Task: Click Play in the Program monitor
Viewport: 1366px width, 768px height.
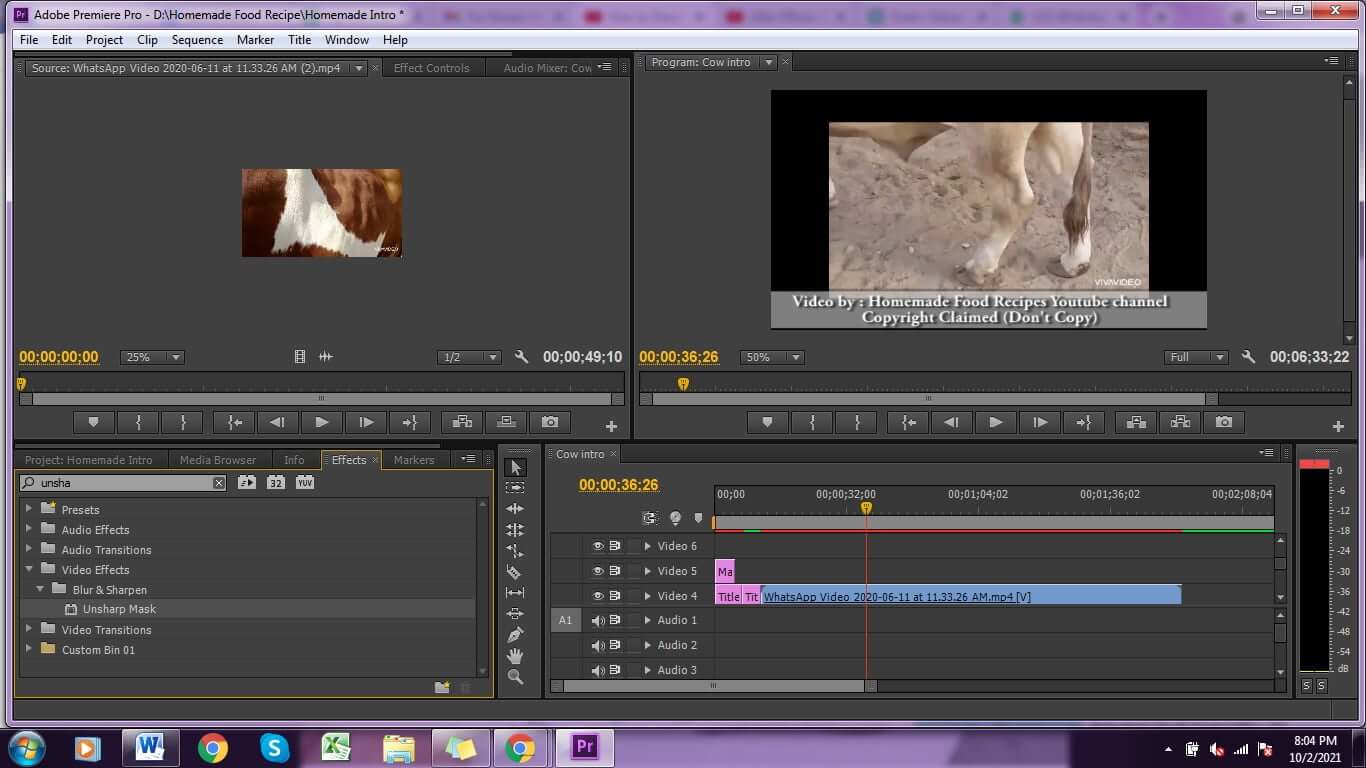Action: point(996,422)
